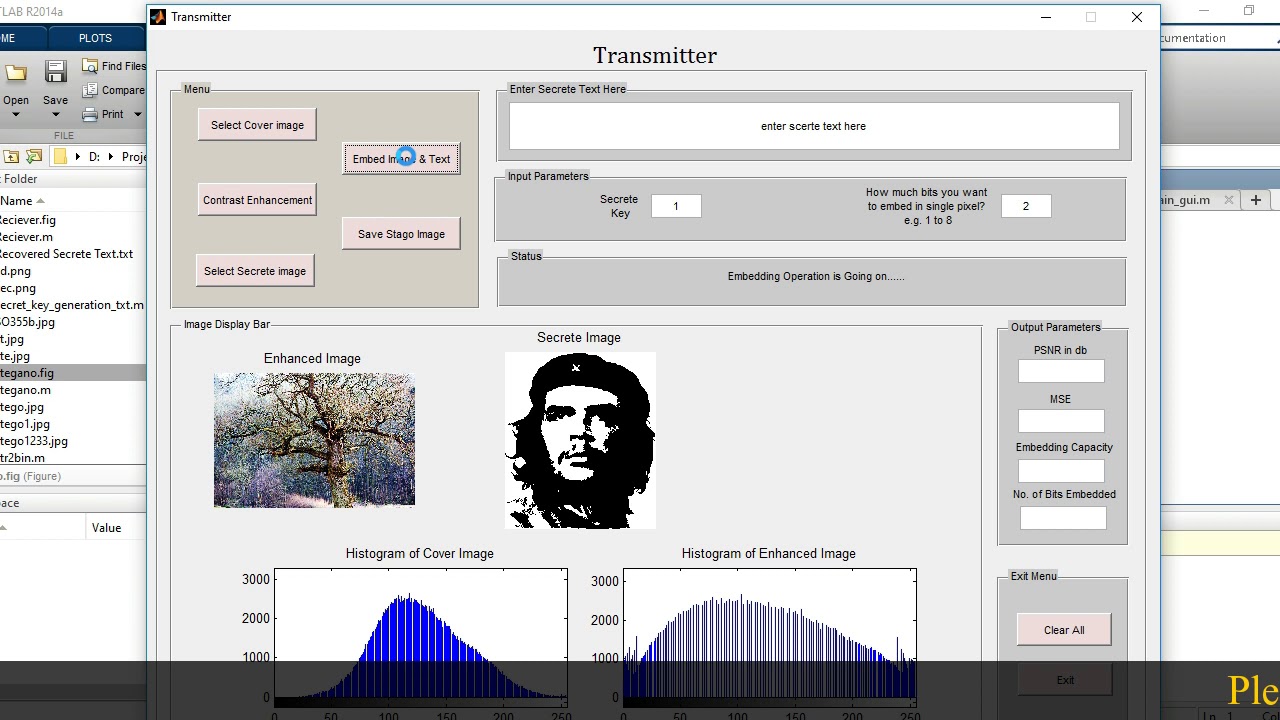Select the highlighted stegano.fig file
1280x720 pixels.
72,373
